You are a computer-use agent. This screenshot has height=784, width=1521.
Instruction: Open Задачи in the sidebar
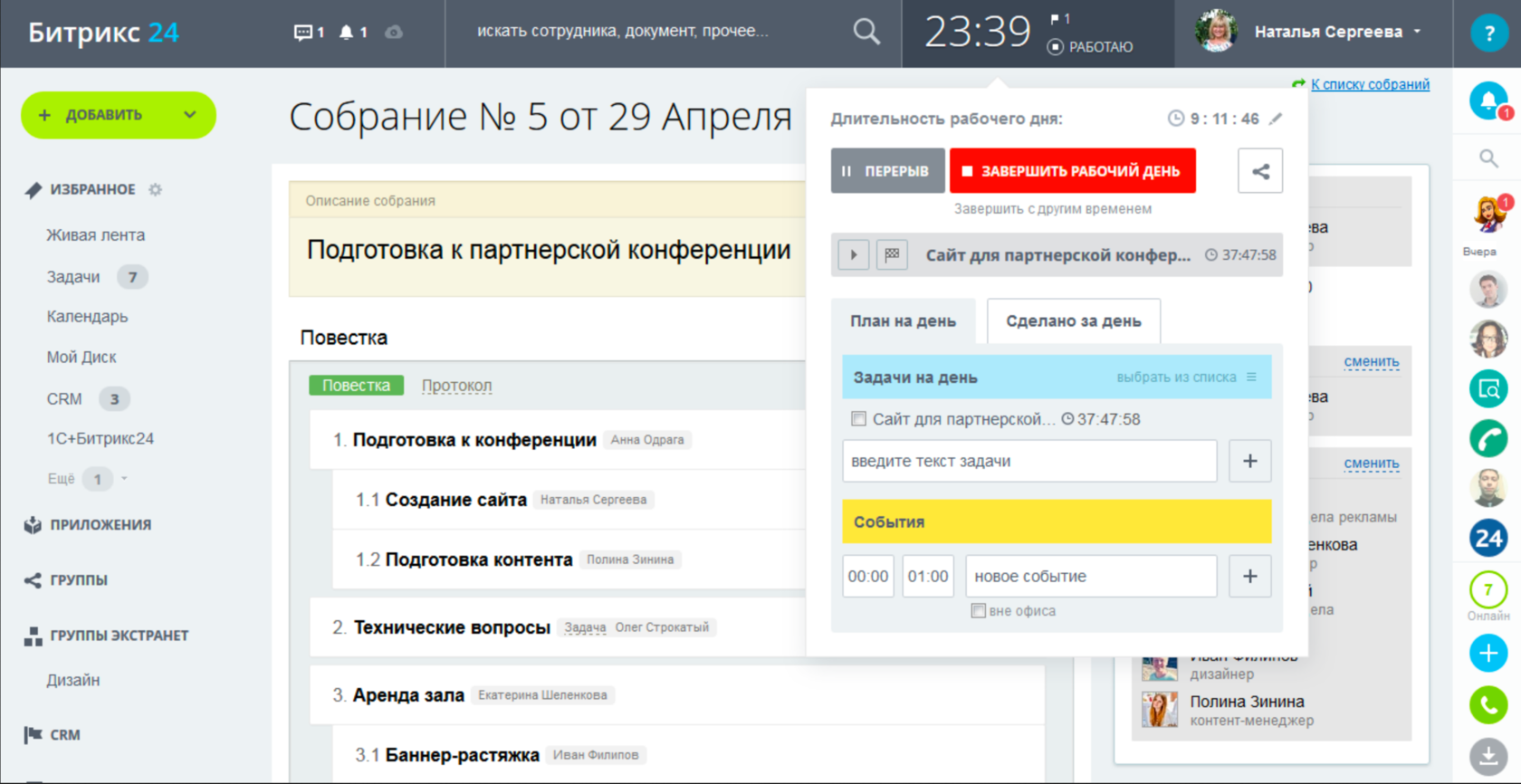(73, 277)
